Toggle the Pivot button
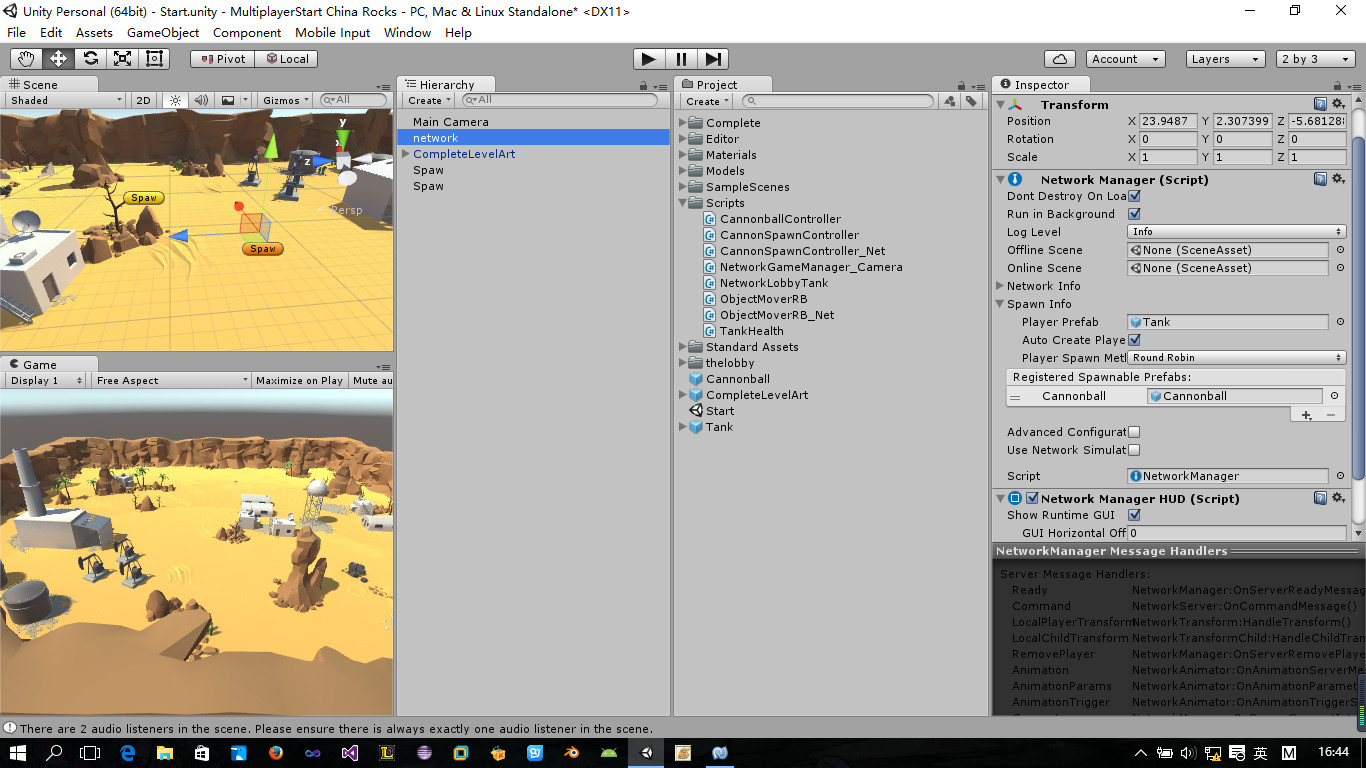Image resolution: width=1366 pixels, height=768 pixels. tap(223, 59)
